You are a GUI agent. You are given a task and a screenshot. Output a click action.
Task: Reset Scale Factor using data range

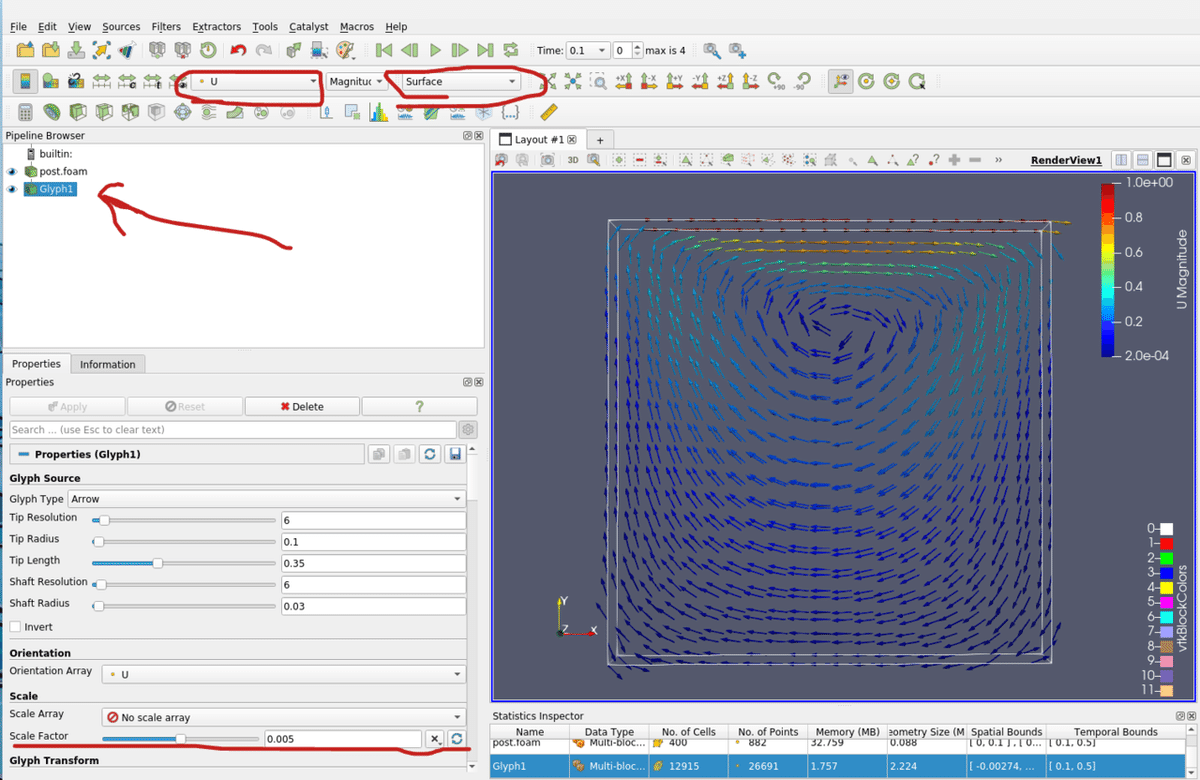(458, 738)
